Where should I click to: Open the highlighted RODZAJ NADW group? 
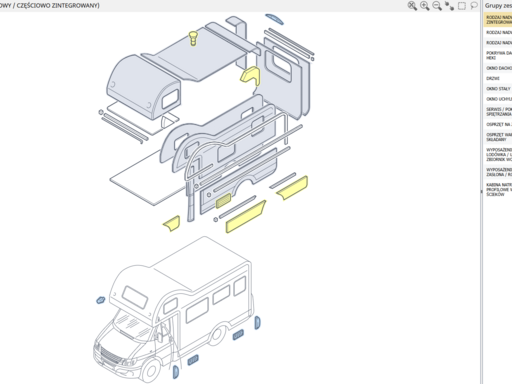click(497, 20)
